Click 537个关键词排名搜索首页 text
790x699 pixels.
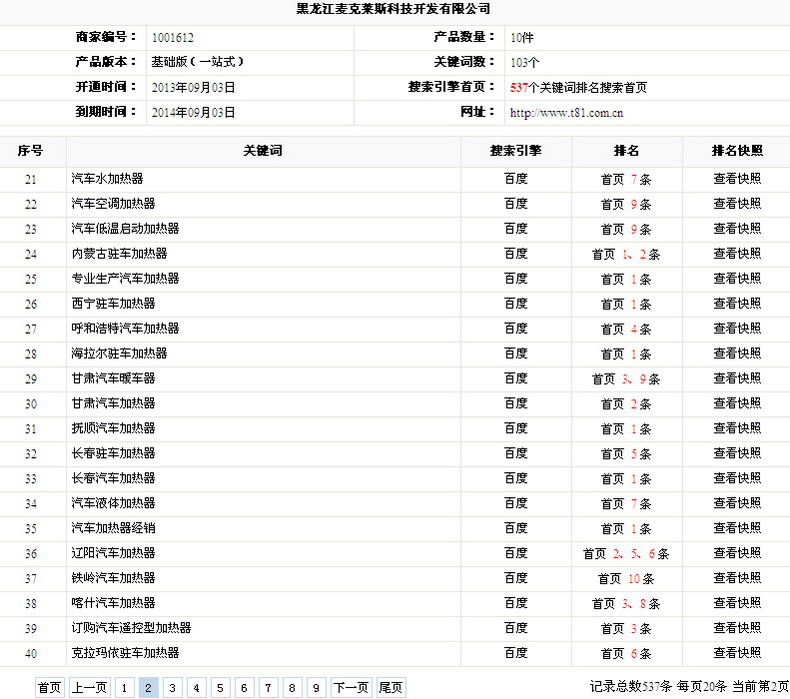click(x=578, y=88)
